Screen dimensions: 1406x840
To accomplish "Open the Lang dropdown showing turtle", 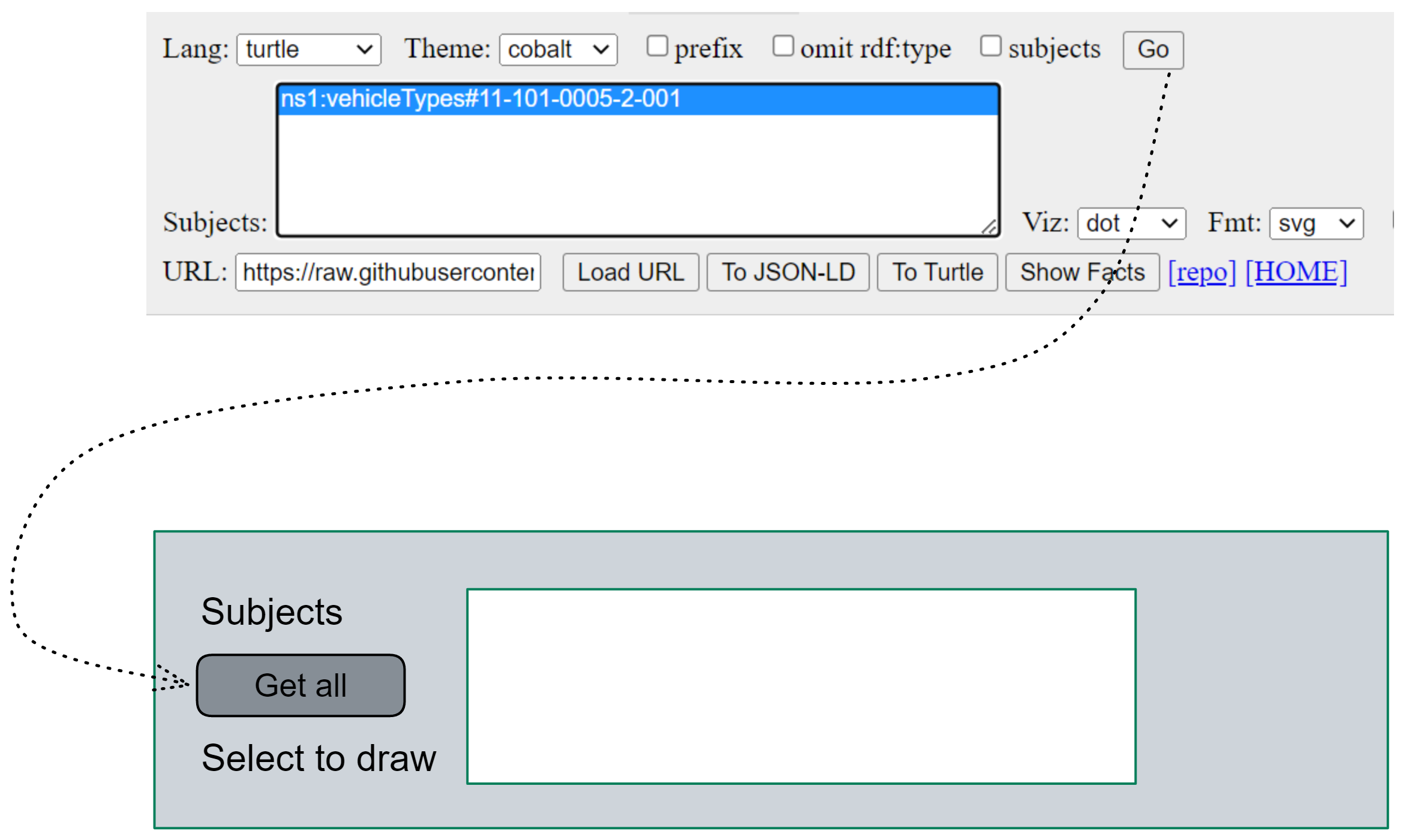I will tap(308, 49).
